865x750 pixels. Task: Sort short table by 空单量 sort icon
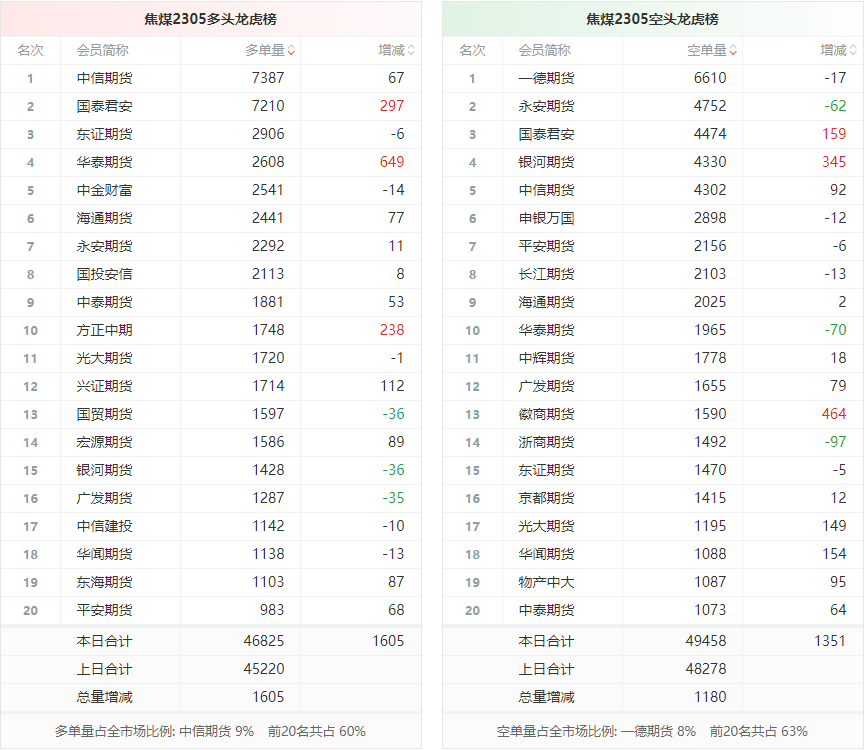[x=733, y=50]
